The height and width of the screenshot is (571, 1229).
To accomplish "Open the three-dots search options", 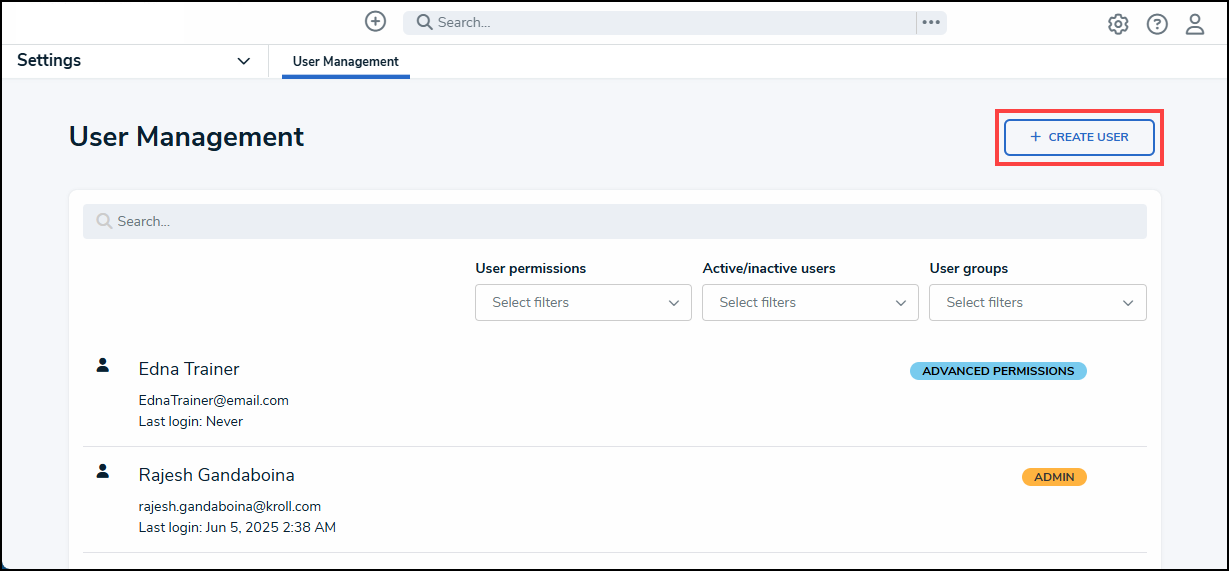I will click(x=931, y=23).
